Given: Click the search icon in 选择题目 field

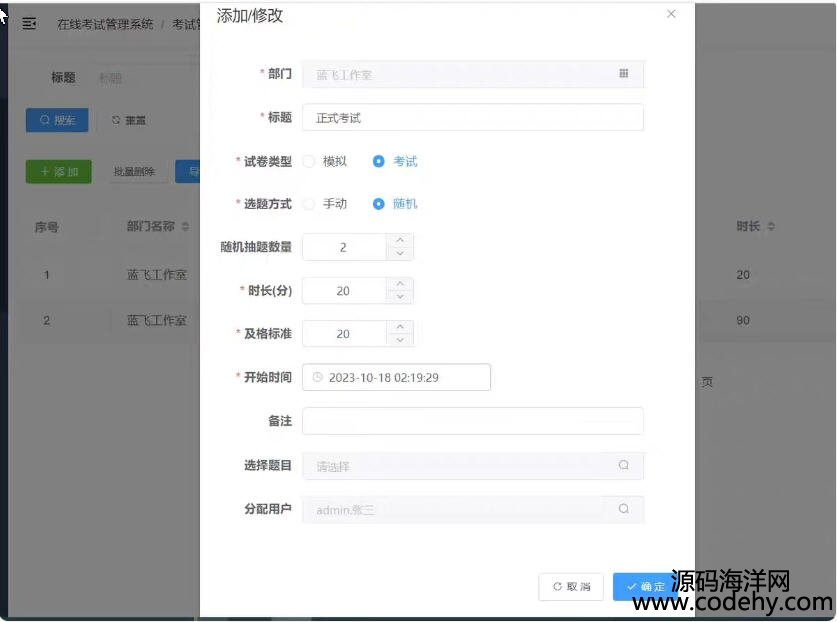Looking at the screenshot, I should pyautogui.click(x=623, y=466).
